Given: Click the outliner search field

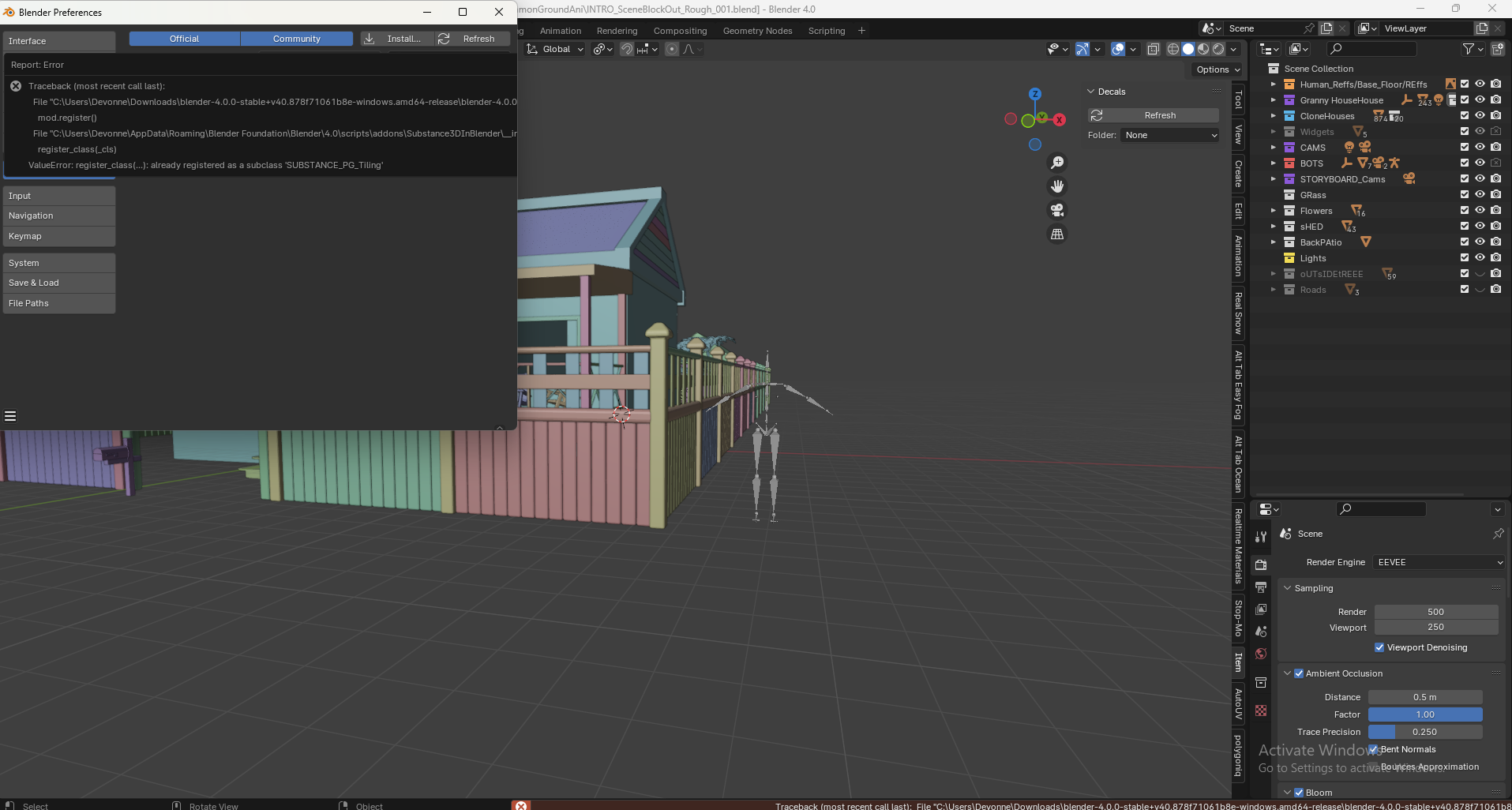Looking at the screenshot, I should coord(1371,48).
